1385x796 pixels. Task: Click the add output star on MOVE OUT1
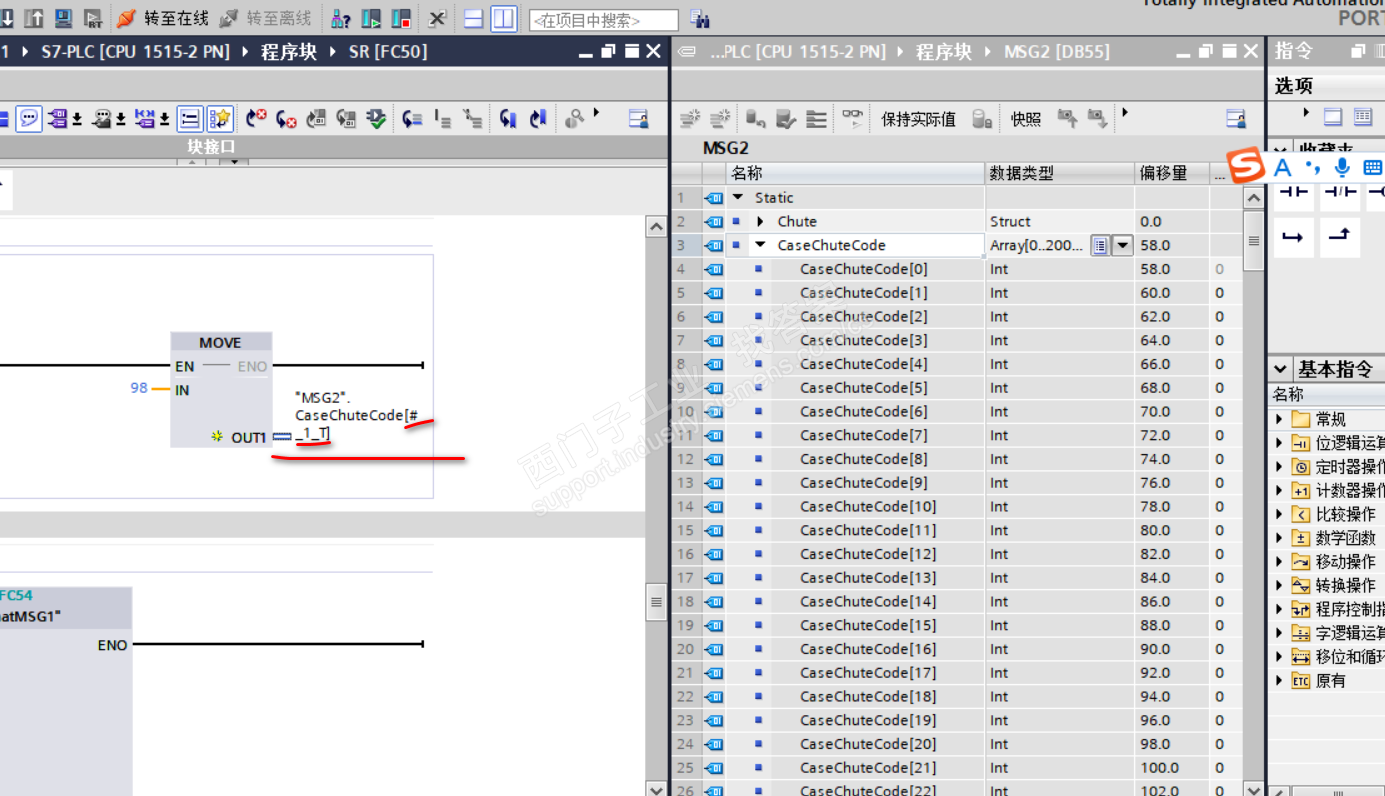[x=216, y=437]
